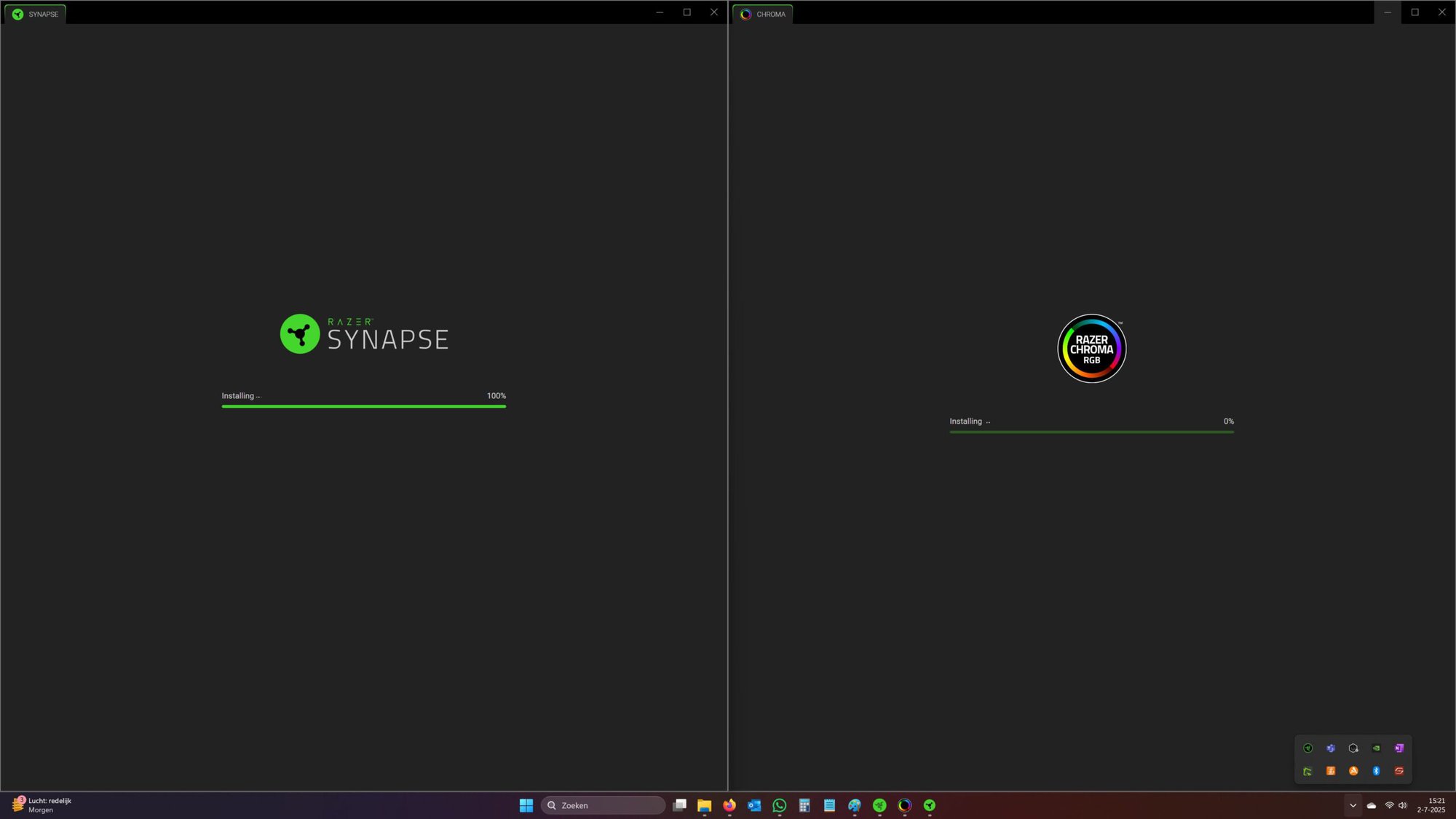
Task: Open Notepad from the taskbar
Action: pos(829,805)
